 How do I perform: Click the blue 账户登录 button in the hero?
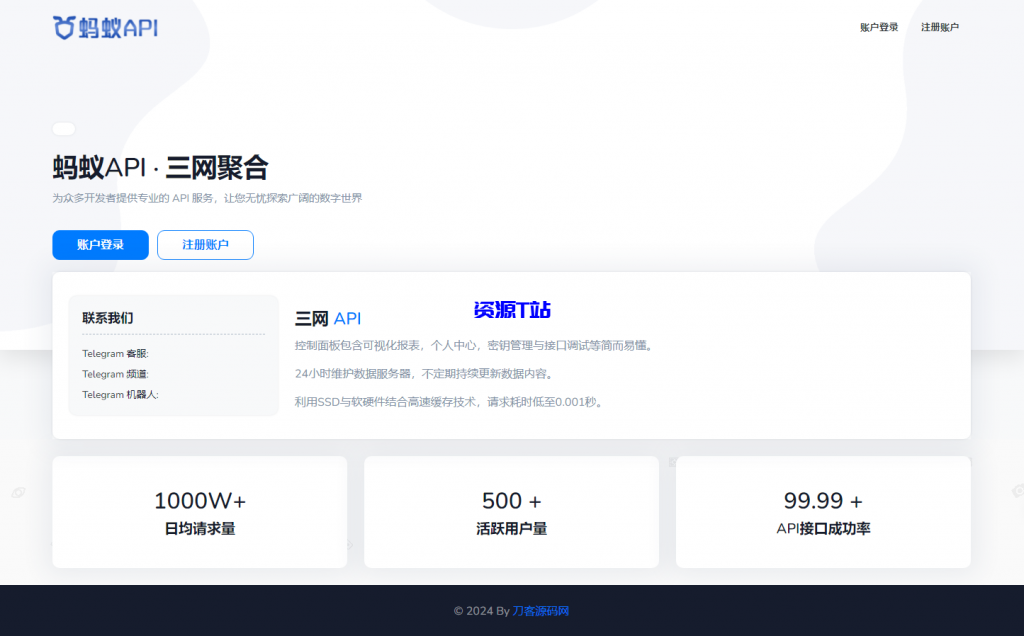point(100,244)
